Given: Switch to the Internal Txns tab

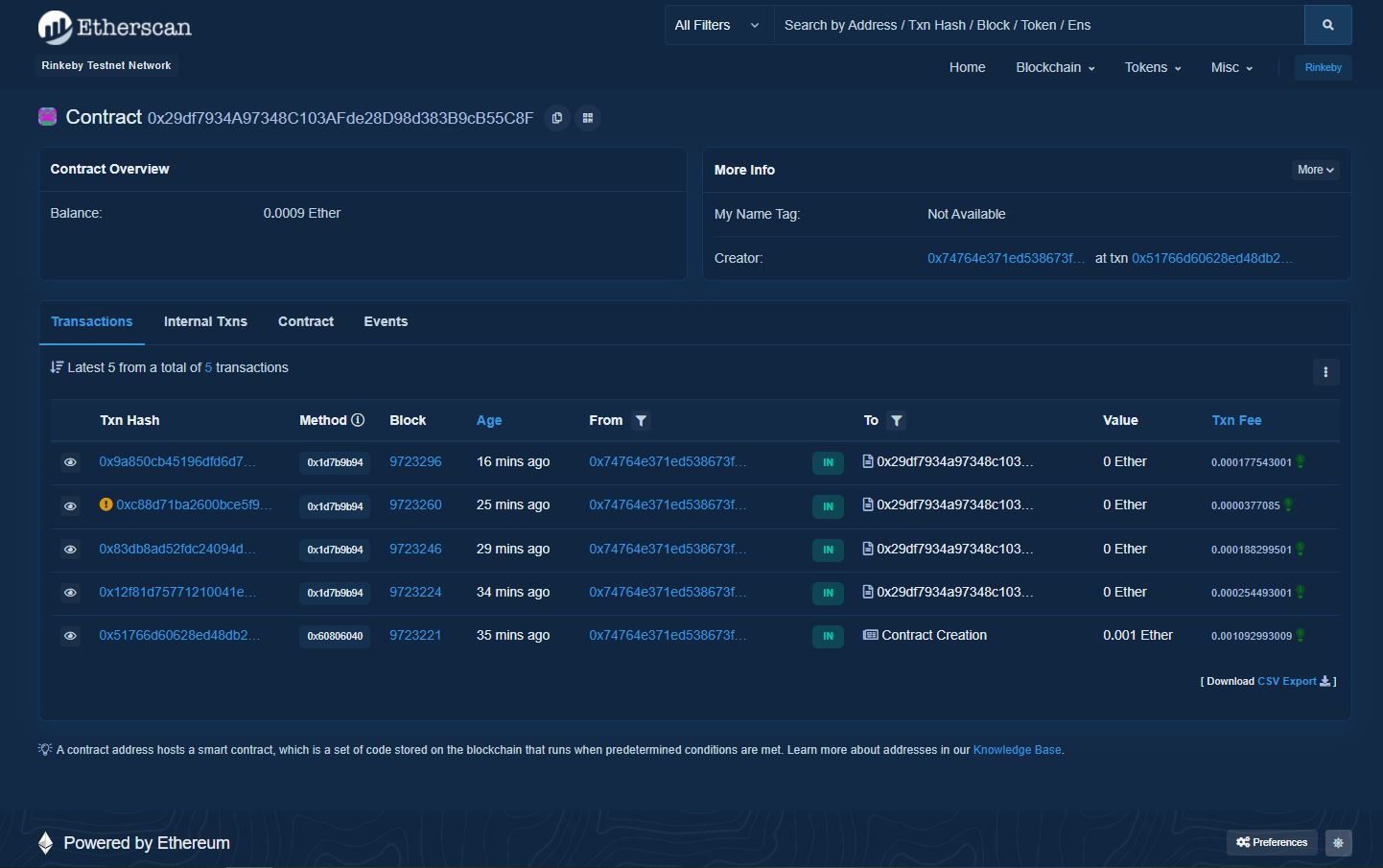Looking at the screenshot, I should click(205, 322).
